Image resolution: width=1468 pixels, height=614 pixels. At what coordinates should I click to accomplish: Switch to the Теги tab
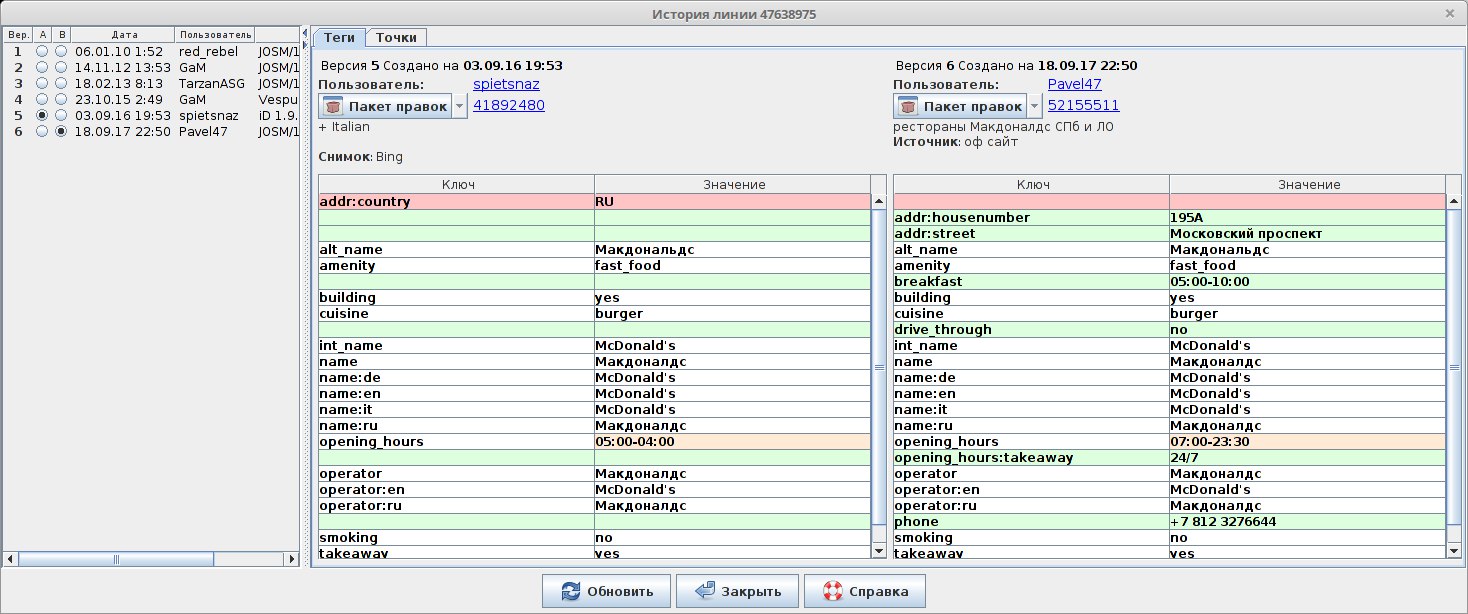(x=339, y=37)
